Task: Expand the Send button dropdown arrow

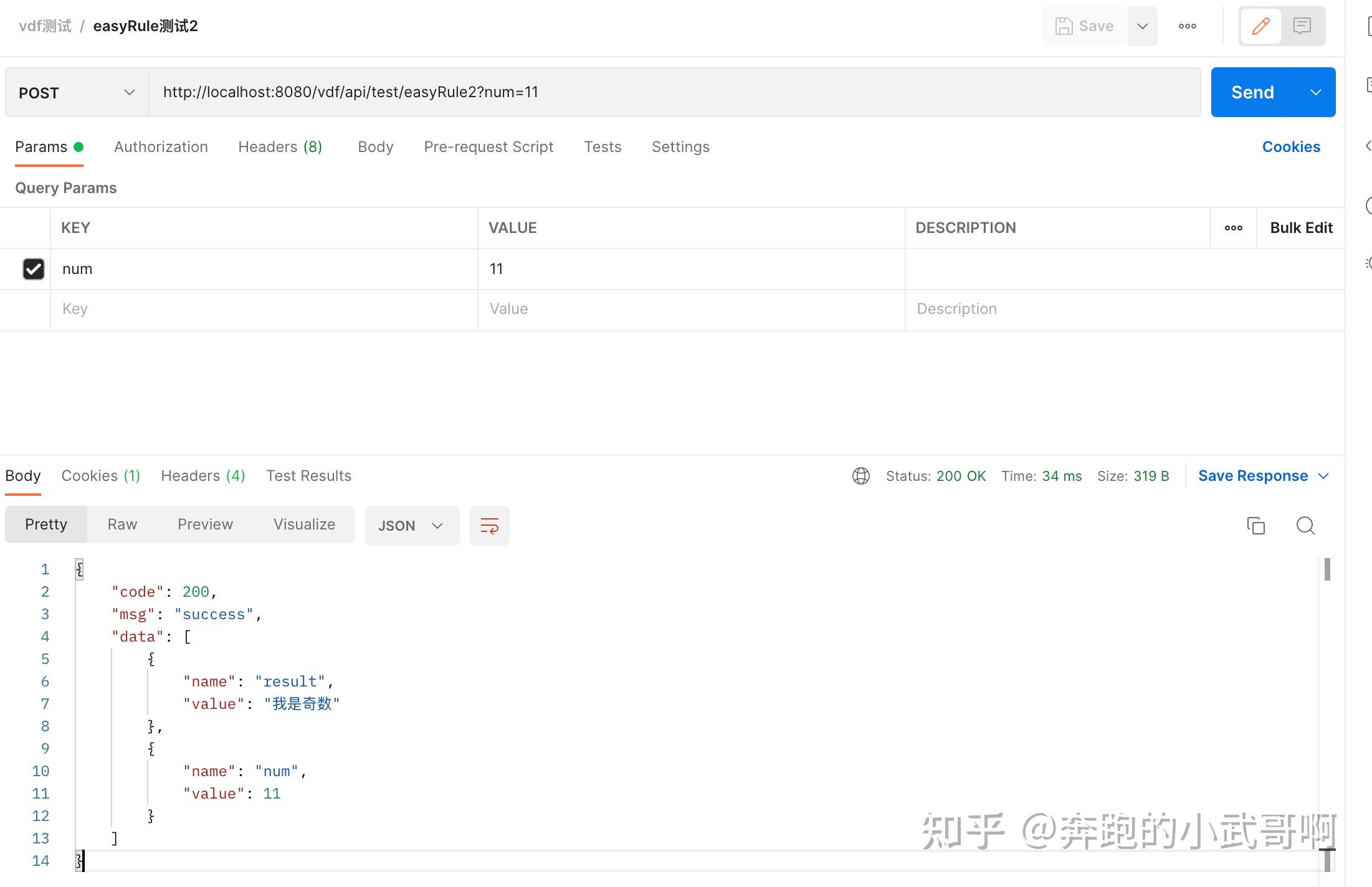Action: [1316, 92]
